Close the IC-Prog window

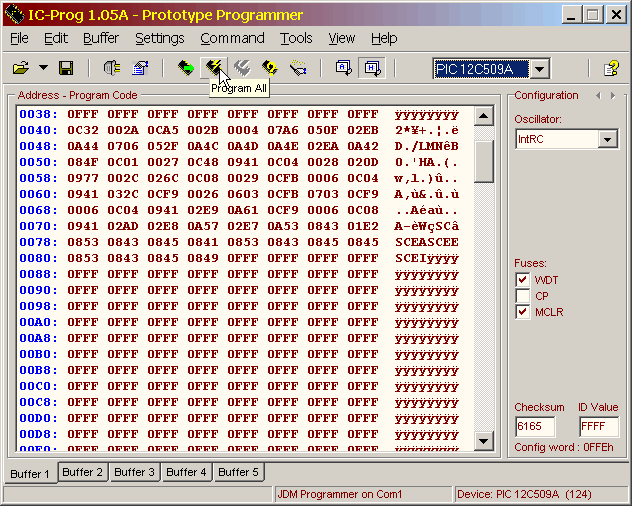(616, 15)
